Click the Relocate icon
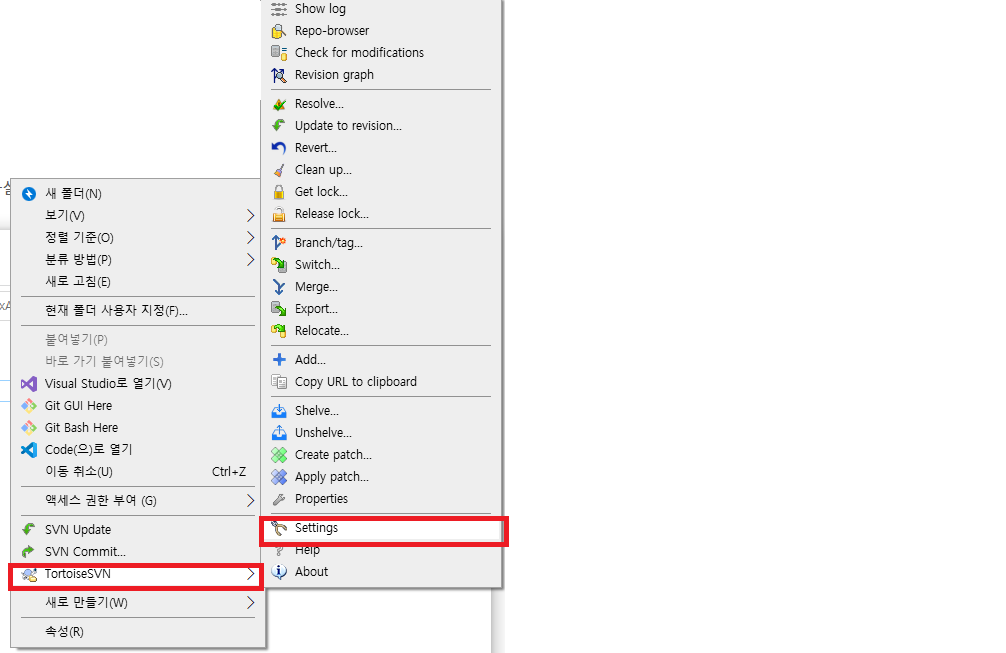Image resolution: width=1006 pixels, height=653 pixels. 278,330
